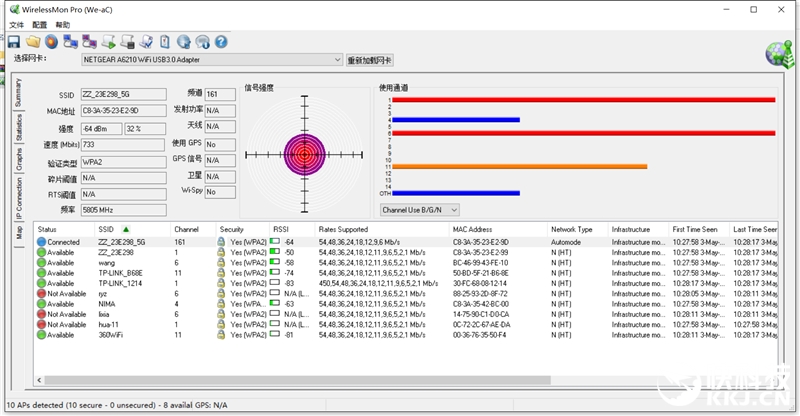
Task: Click the green status icon of NIMA network
Action: (x=41, y=304)
